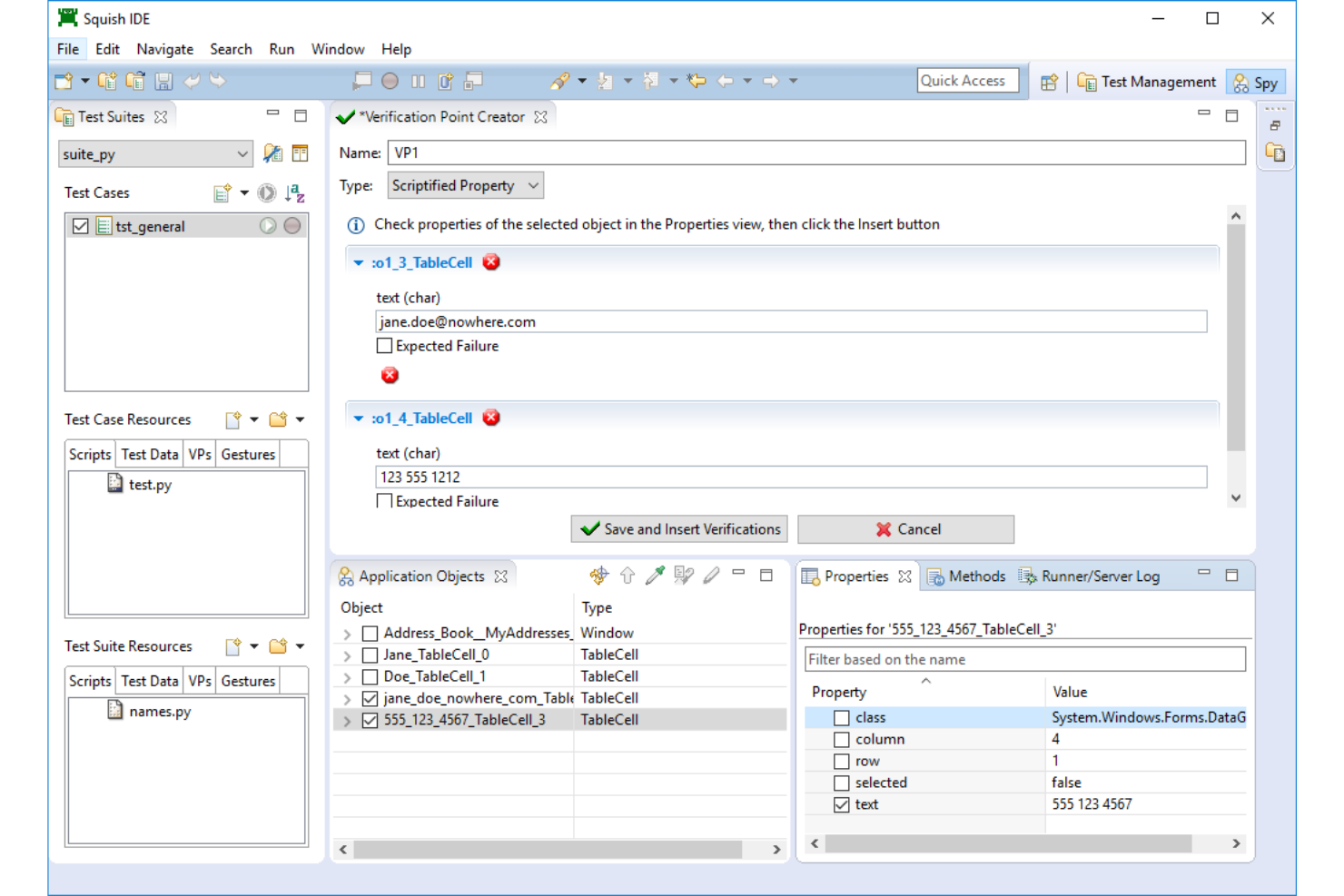This screenshot has height=896, width=1344.
Task: Check the row property checkbox
Action: pyautogui.click(x=842, y=762)
